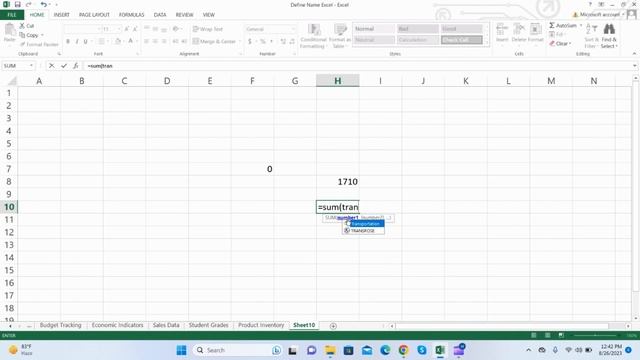Image resolution: width=640 pixels, height=360 pixels.
Task: Click the Percent Style icon
Action: [x=262, y=41]
